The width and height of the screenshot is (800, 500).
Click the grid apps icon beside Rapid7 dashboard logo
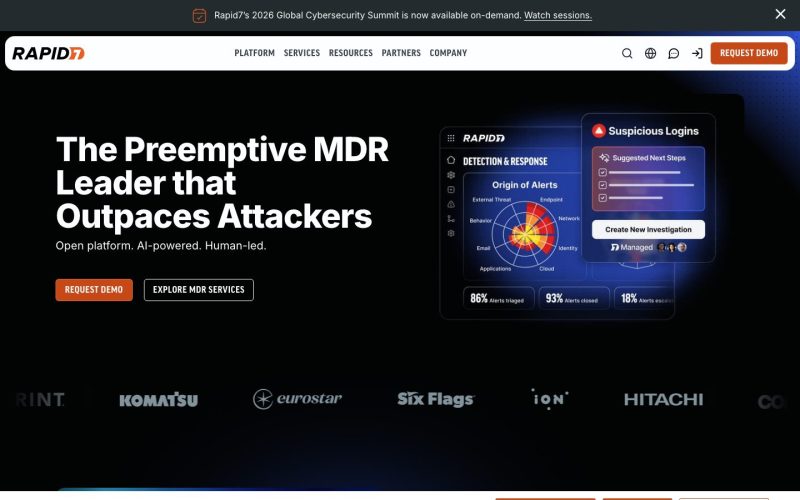(x=451, y=138)
